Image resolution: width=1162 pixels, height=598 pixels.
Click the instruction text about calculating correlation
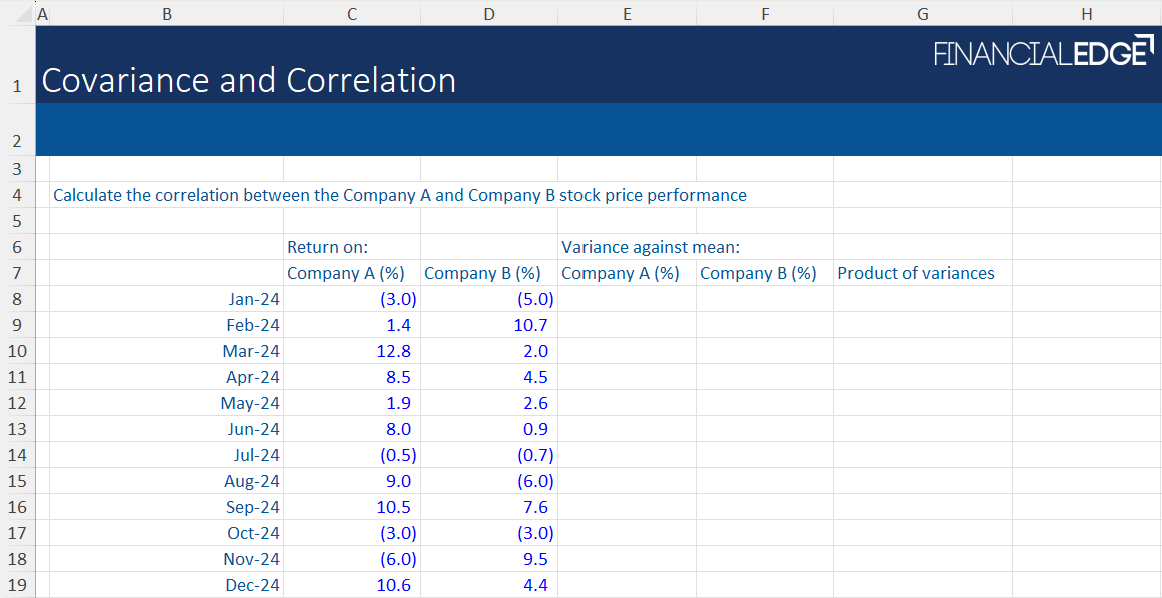pyautogui.click(x=400, y=195)
